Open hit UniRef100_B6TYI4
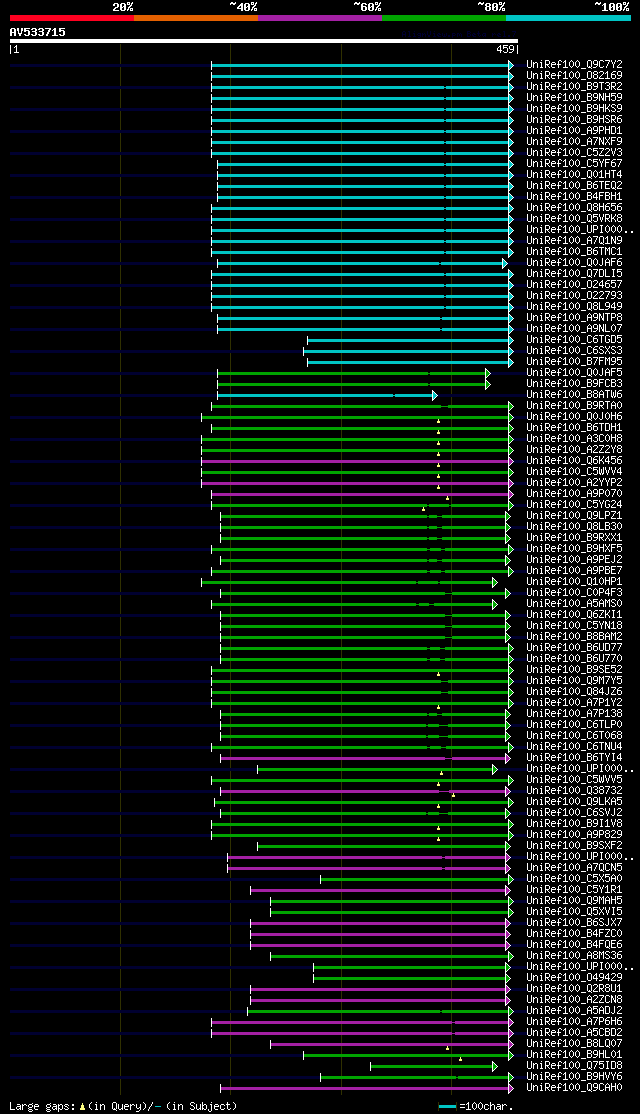Screen dimensions: 640x1114 click(x=575, y=758)
